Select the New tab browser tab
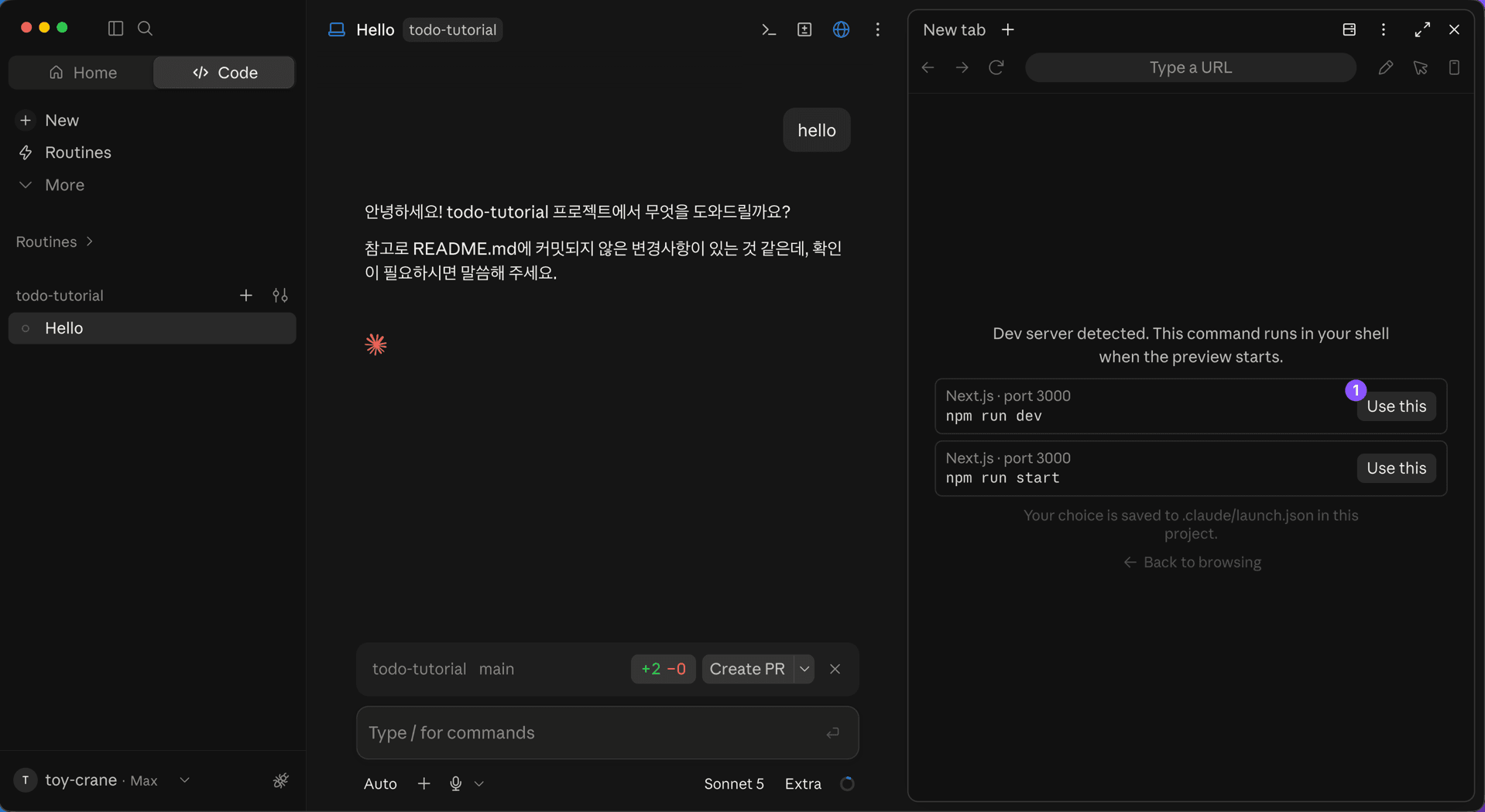The width and height of the screenshot is (1485, 812). click(954, 29)
